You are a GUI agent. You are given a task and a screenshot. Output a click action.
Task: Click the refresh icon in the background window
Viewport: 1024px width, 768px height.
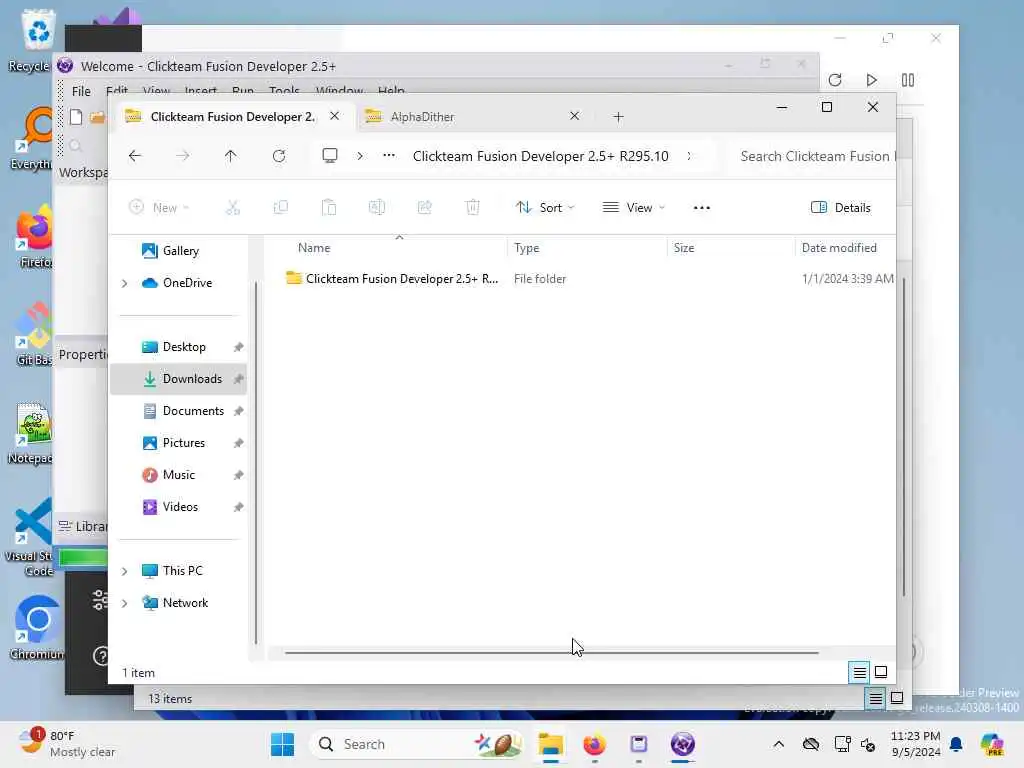(x=835, y=80)
